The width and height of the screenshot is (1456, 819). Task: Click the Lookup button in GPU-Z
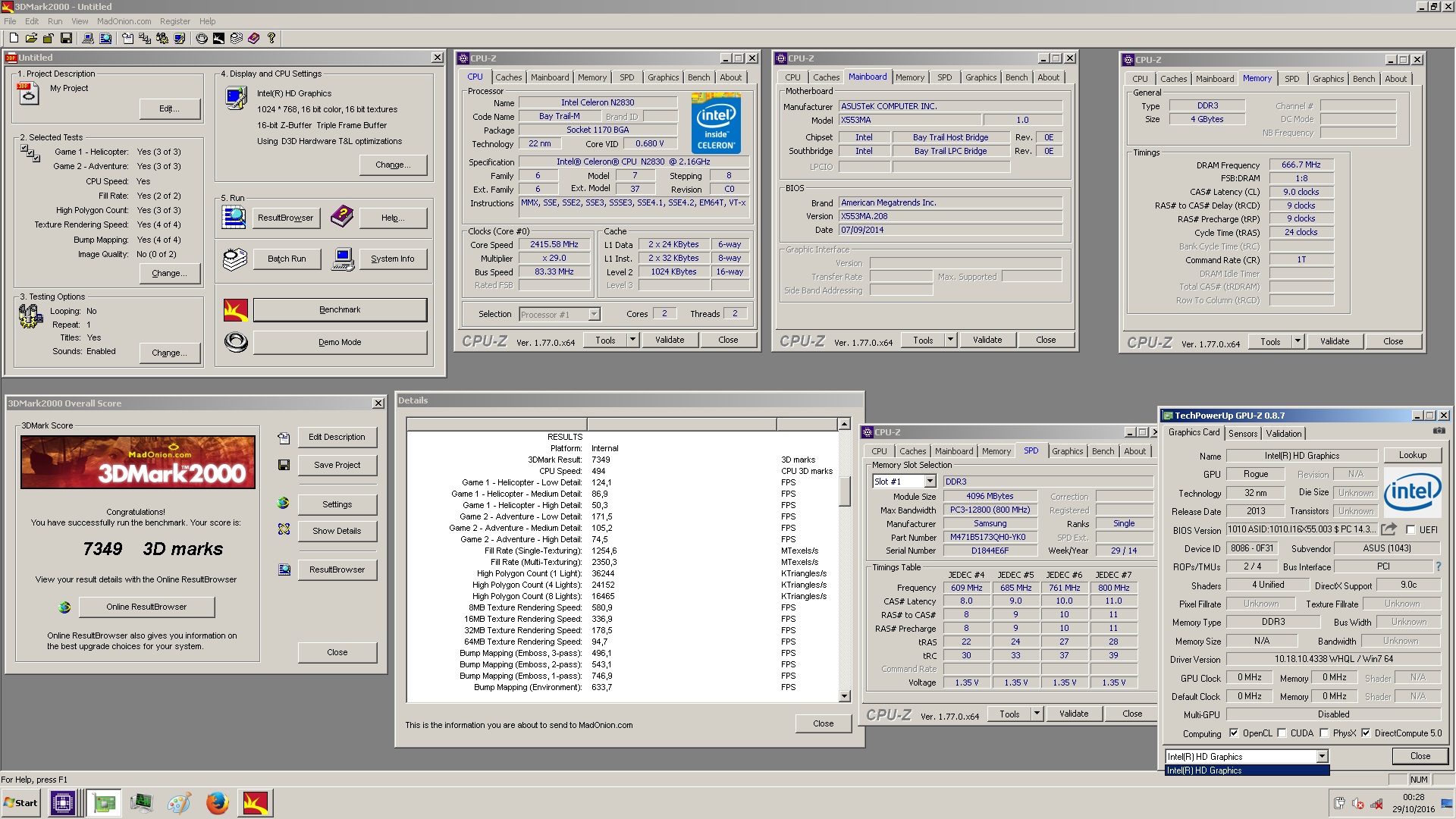click(x=1412, y=455)
